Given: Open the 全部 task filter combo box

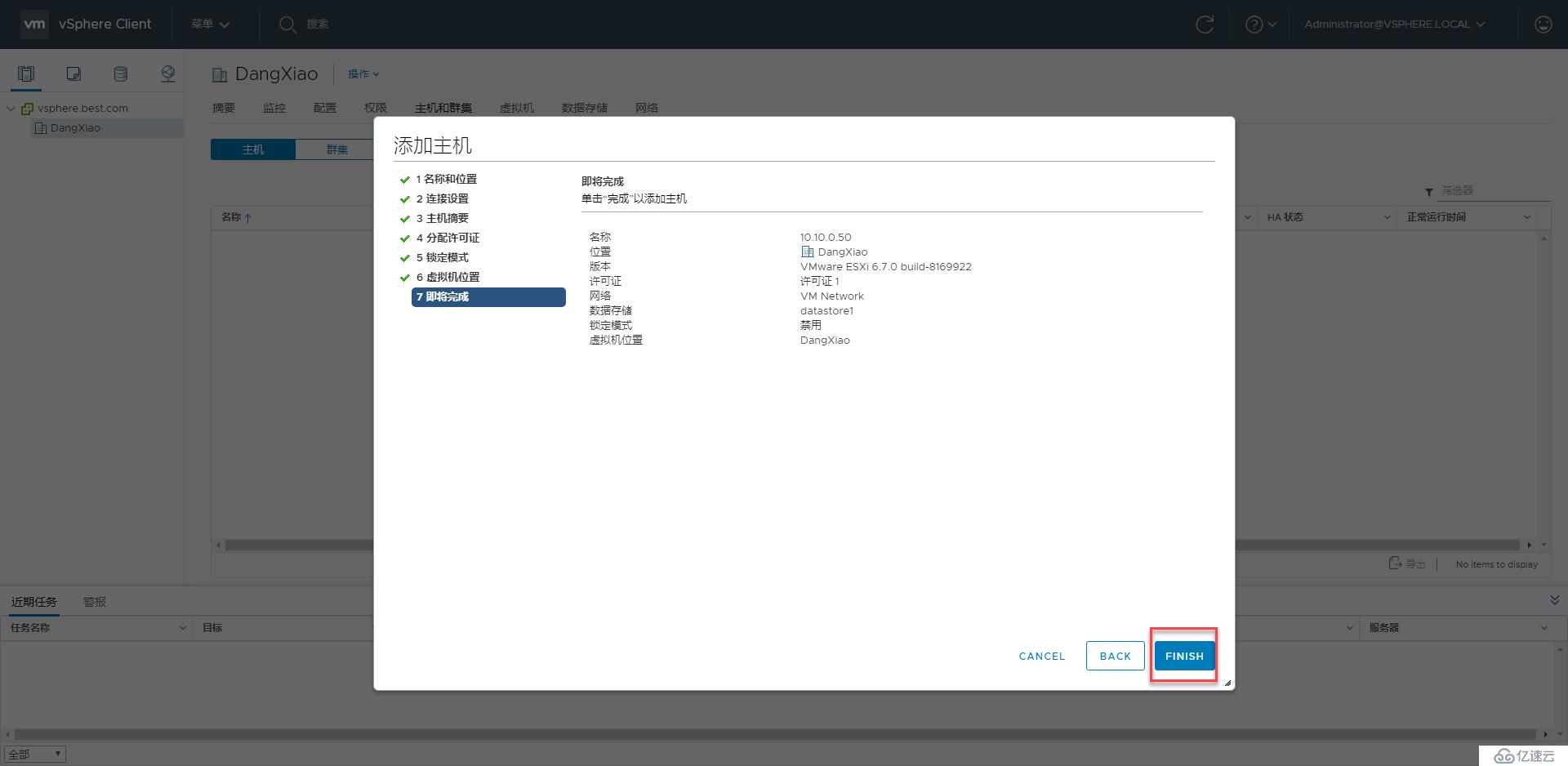Looking at the screenshot, I should point(35,755).
